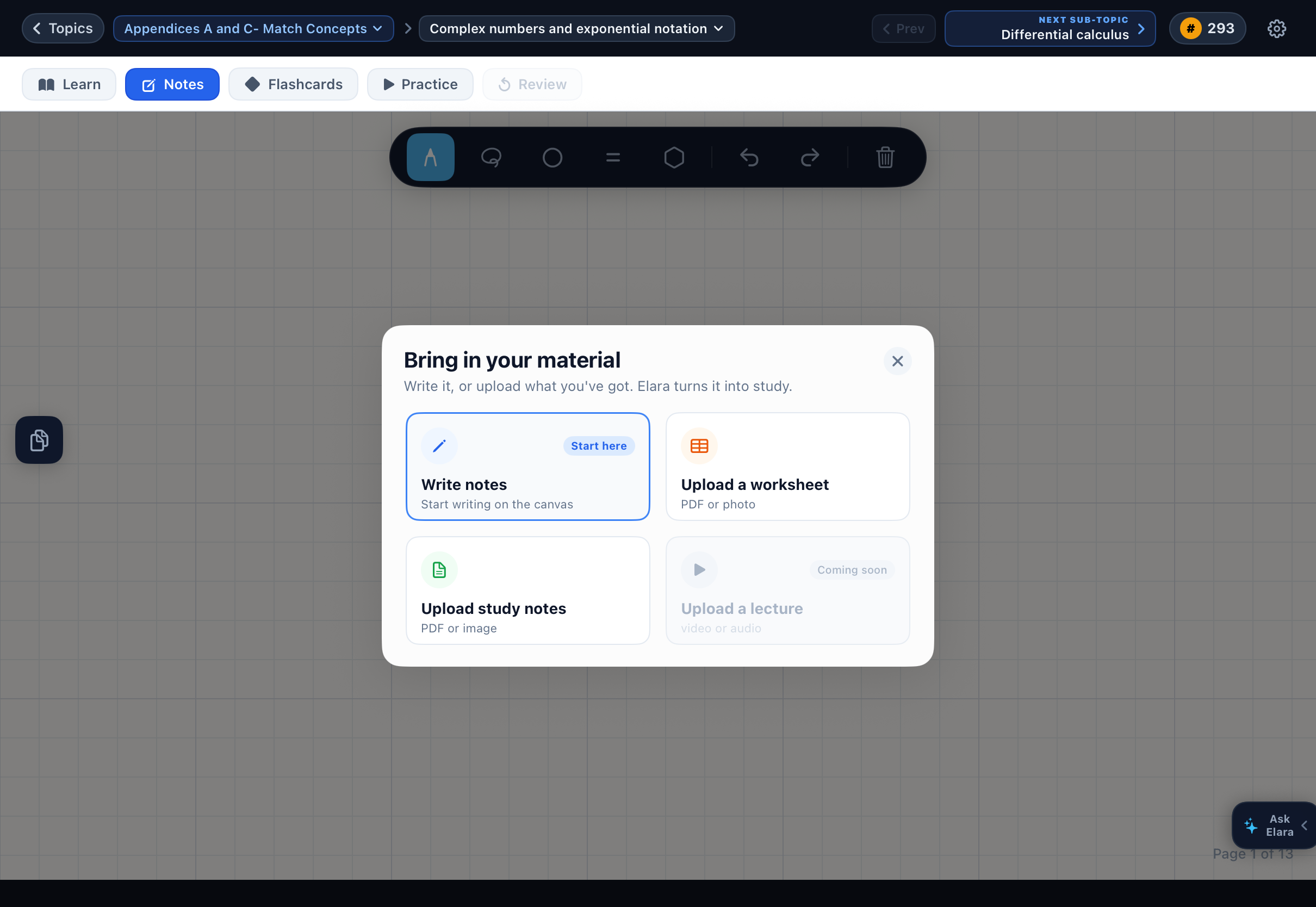Select the lasso selection tool
This screenshot has width=1316, height=907.
492,157
